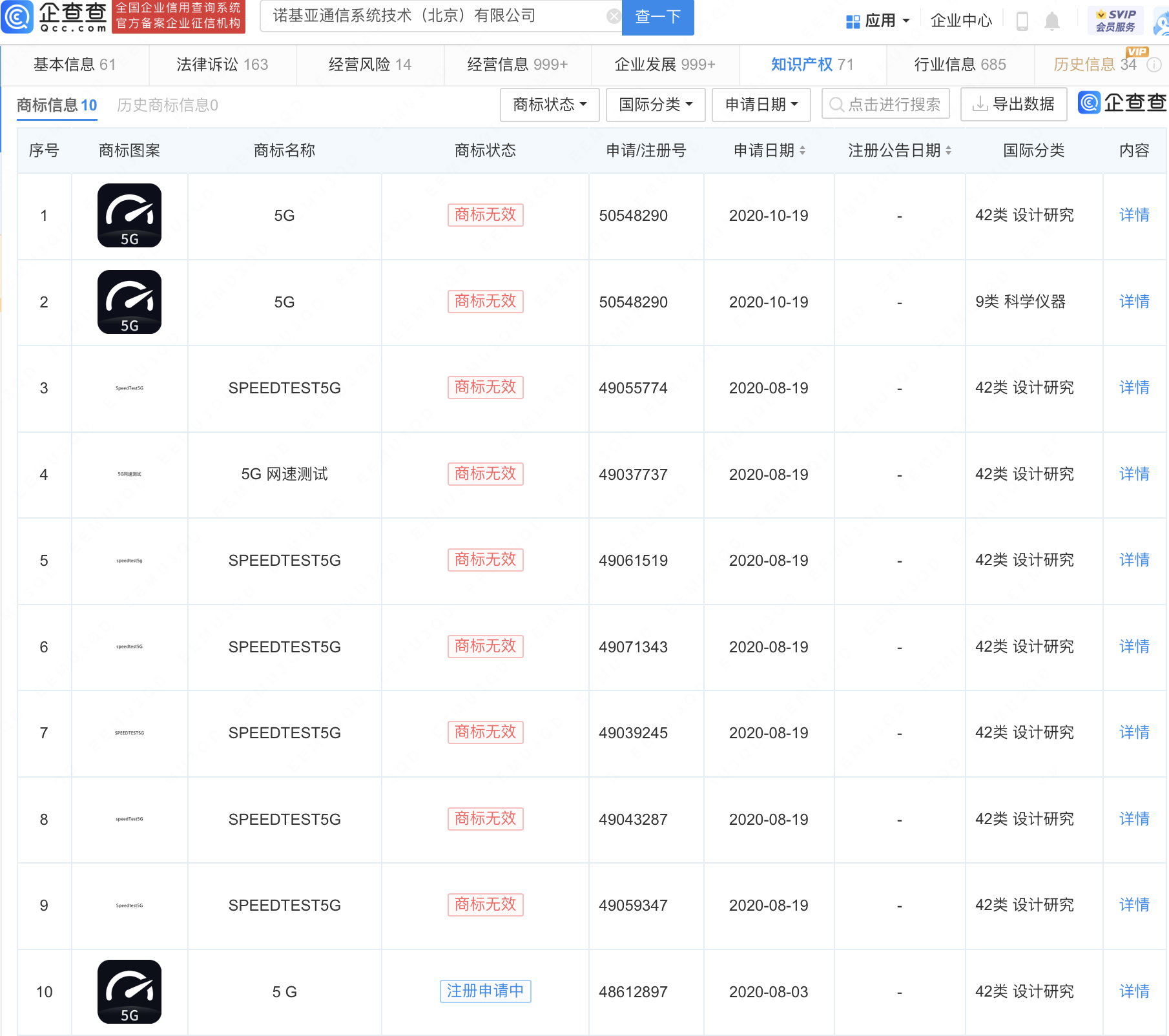Screen dimensions: 1169x1036
Task: Switch to the 经营信息 tab
Action: point(517,65)
